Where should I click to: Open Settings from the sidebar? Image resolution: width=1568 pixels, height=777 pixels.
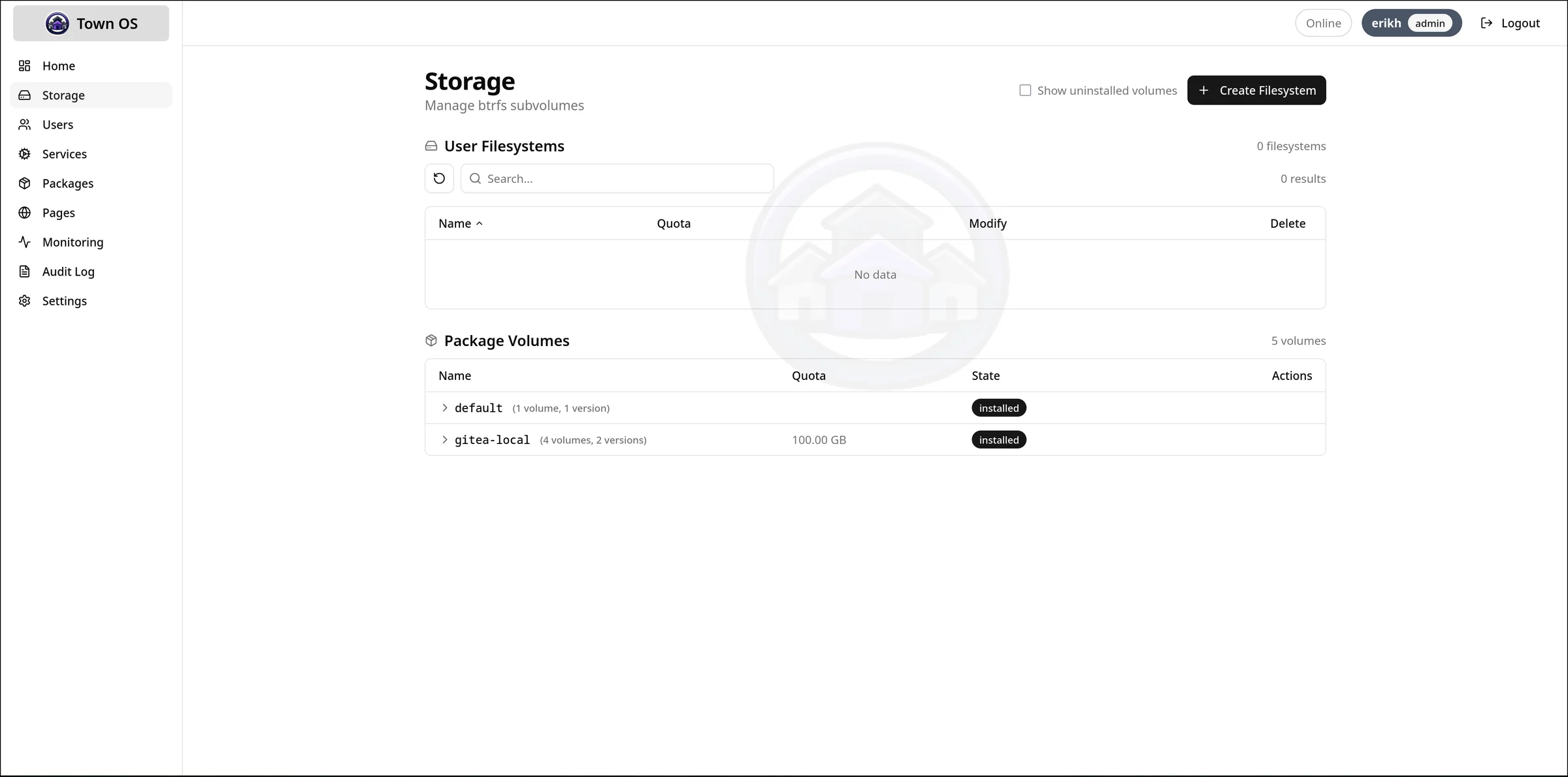91,301
